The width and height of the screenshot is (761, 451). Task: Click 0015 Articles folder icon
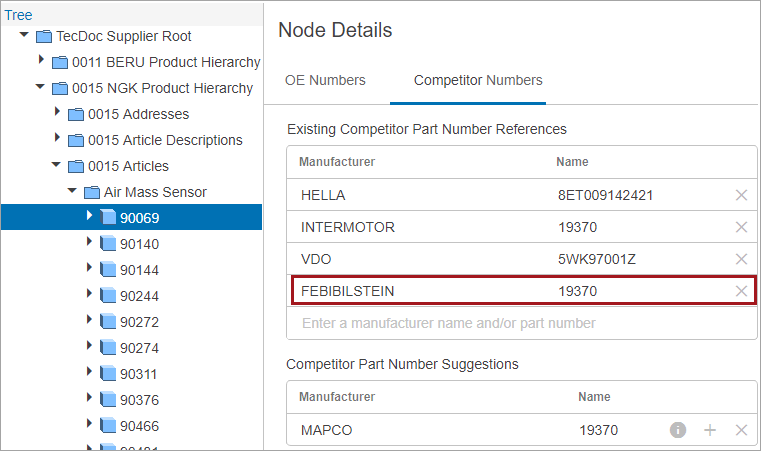76,167
